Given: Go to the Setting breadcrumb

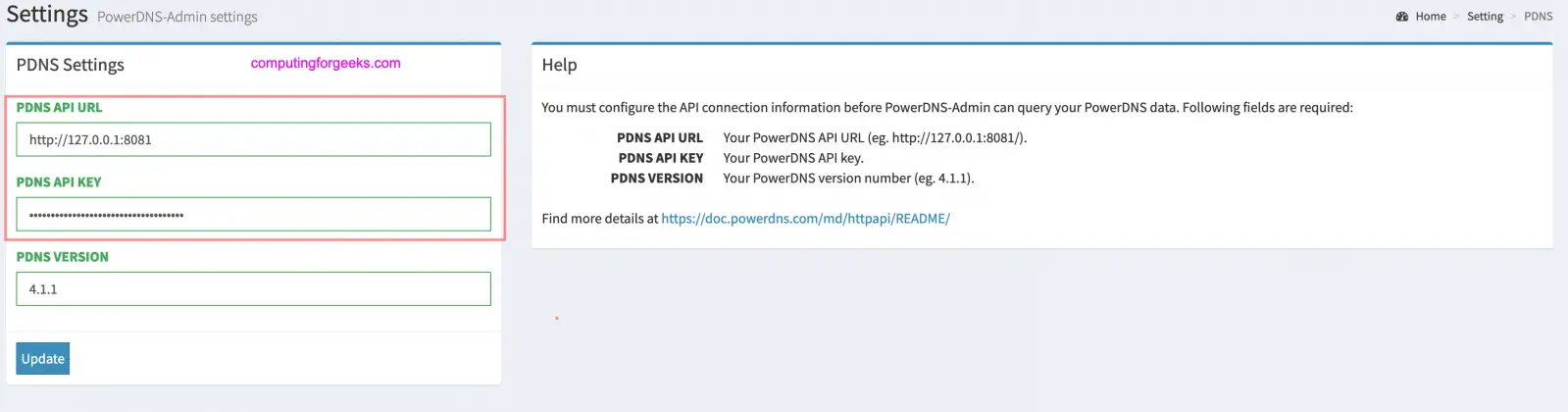Looking at the screenshot, I should tap(1485, 17).
